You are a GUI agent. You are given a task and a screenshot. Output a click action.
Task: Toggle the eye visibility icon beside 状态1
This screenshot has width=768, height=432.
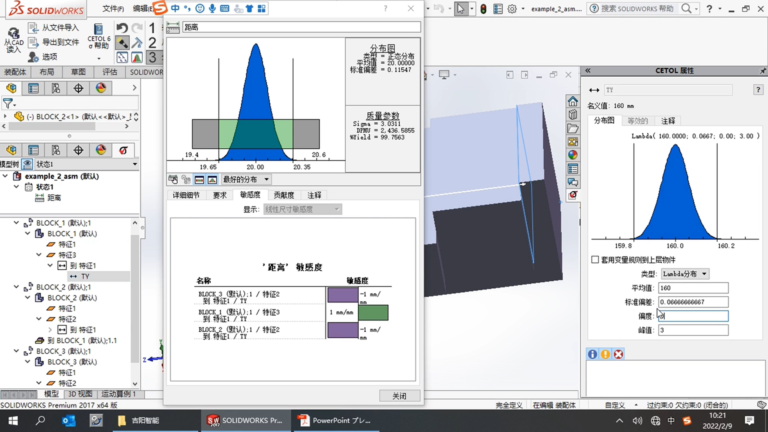(x=27, y=164)
